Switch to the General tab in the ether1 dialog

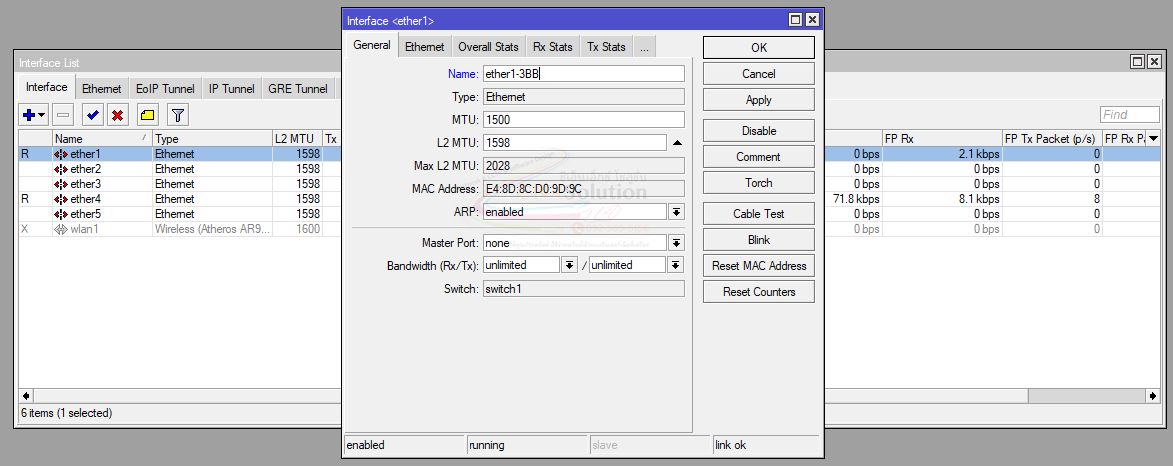(372, 45)
